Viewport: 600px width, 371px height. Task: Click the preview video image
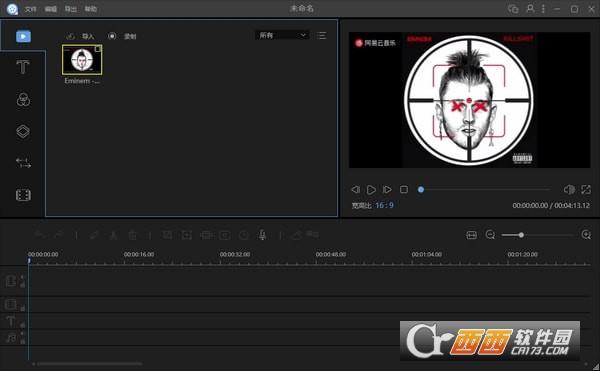469,100
